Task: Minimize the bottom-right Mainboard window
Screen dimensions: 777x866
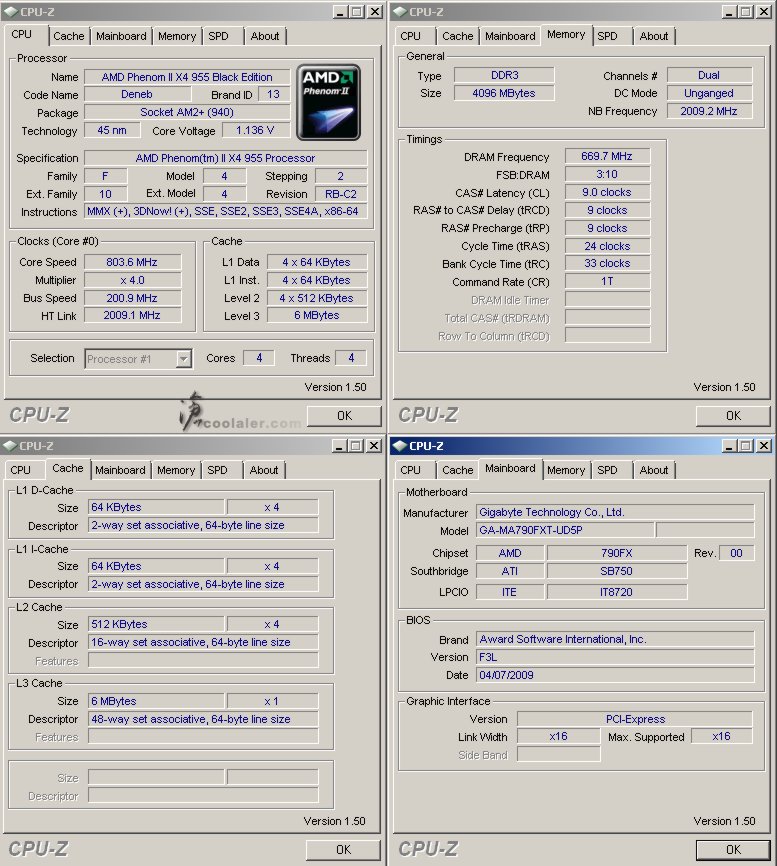Action: pyautogui.click(x=729, y=446)
